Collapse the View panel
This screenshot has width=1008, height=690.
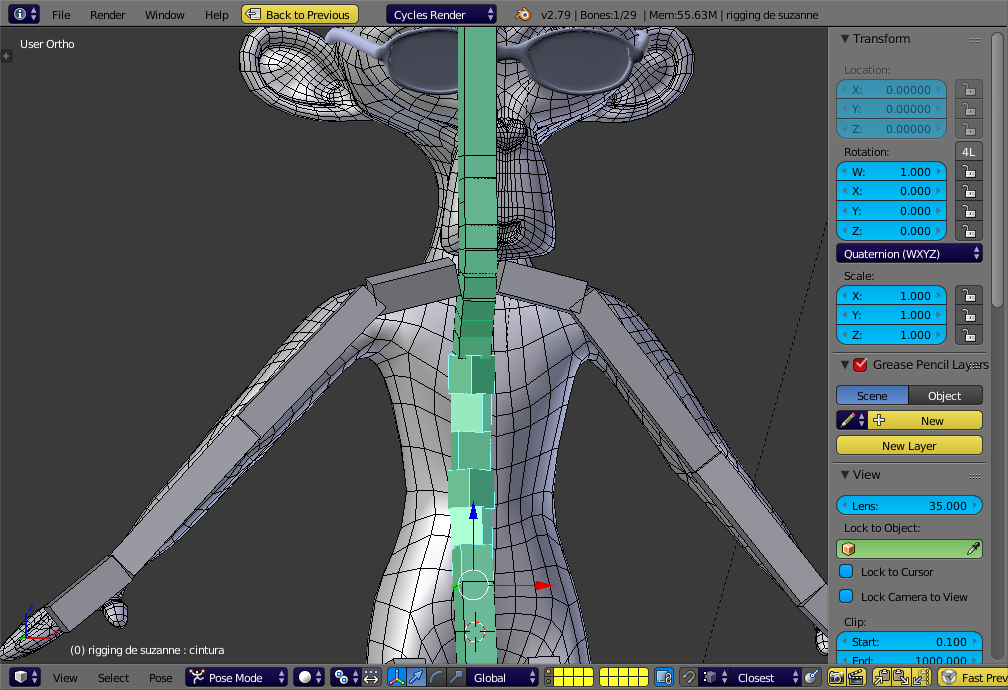click(845, 475)
